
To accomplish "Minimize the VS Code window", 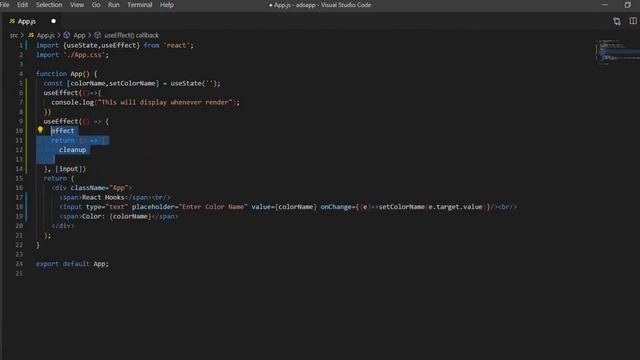I will pos(605,5).
